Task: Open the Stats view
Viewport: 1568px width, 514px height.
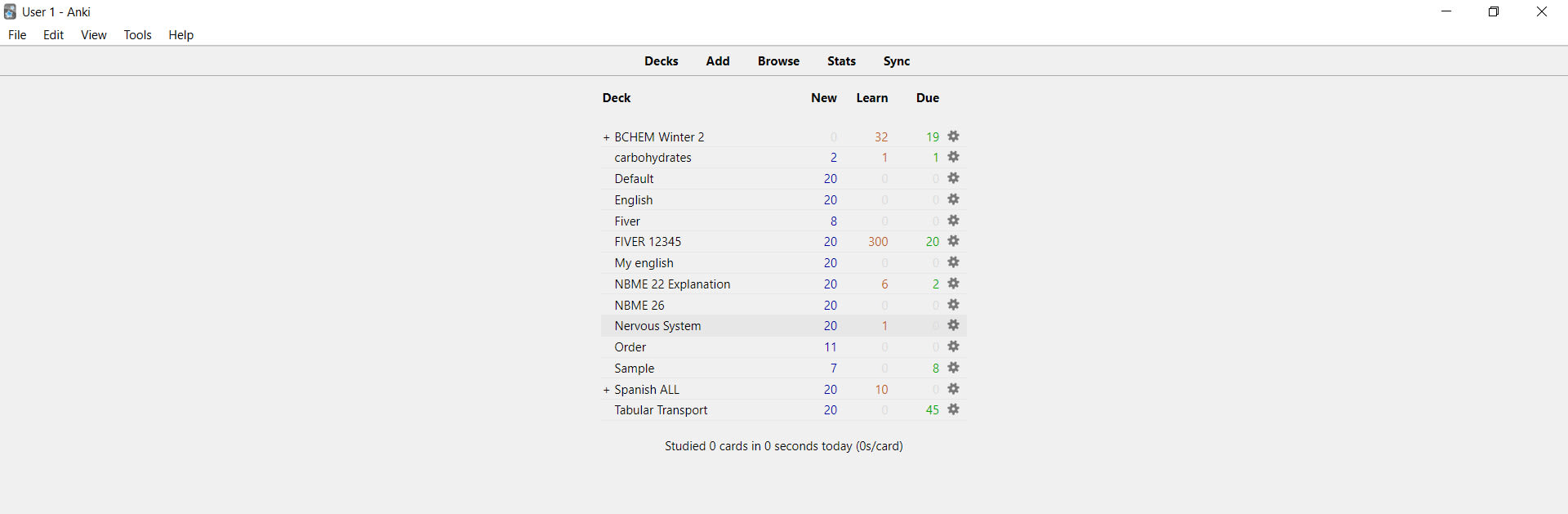Action: (x=841, y=60)
